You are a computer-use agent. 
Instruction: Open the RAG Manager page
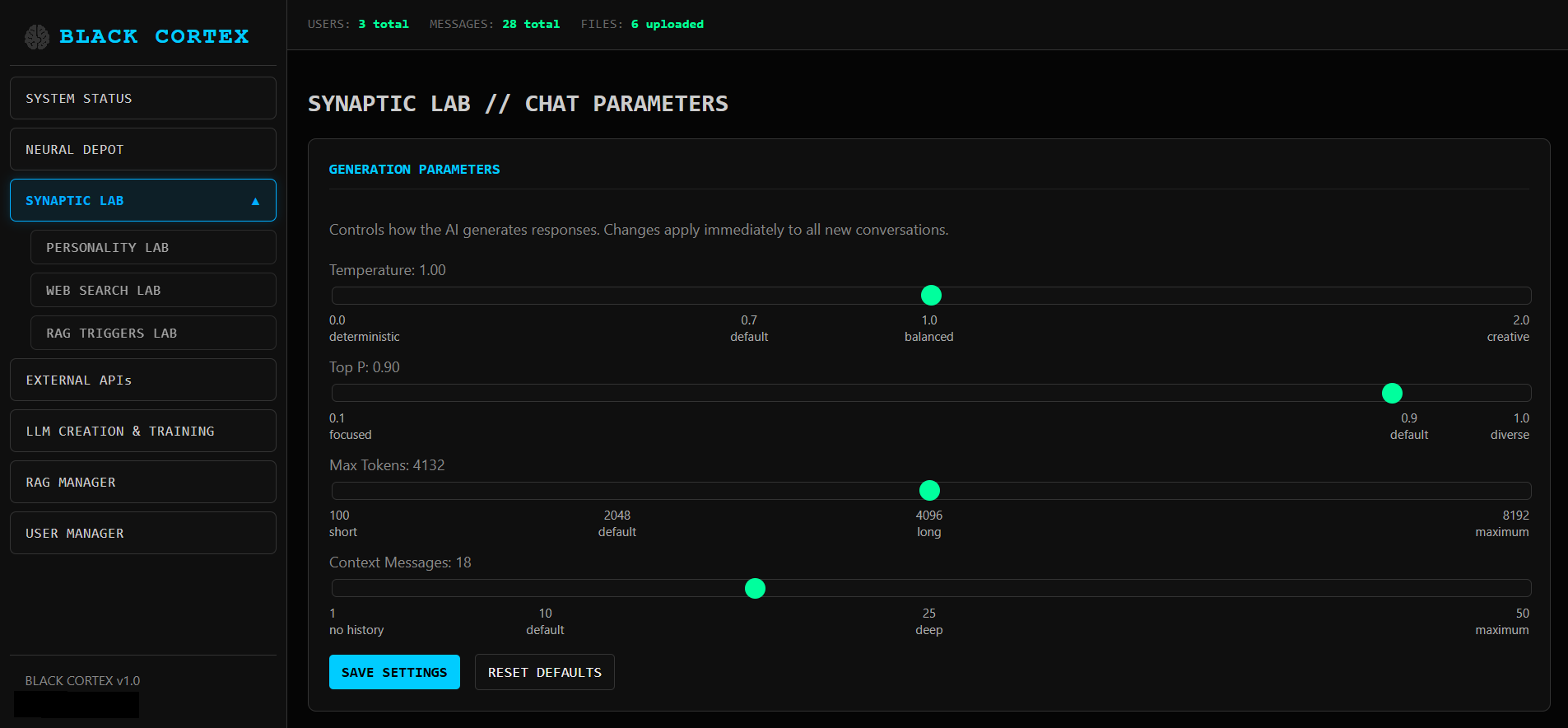click(x=142, y=483)
